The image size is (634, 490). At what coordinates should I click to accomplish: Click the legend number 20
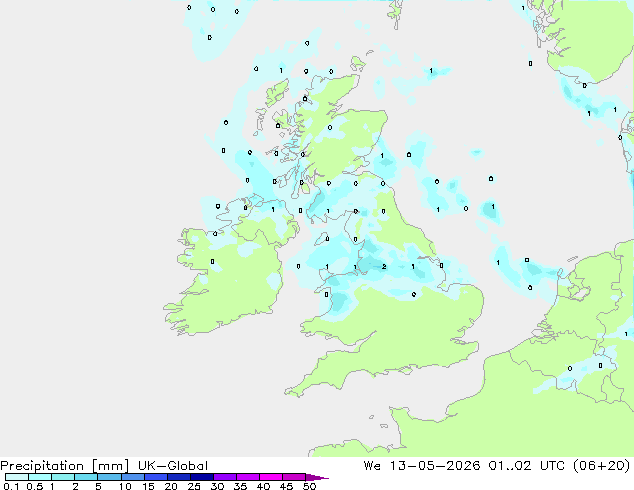tap(171, 486)
